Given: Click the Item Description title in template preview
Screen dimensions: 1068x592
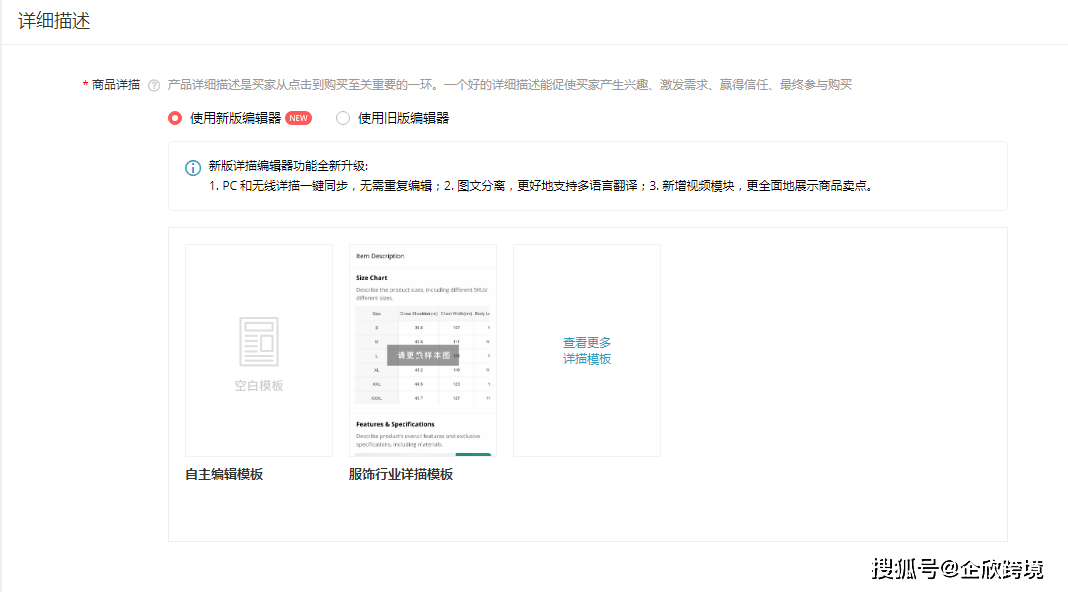Looking at the screenshot, I should pyautogui.click(x=380, y=255).
